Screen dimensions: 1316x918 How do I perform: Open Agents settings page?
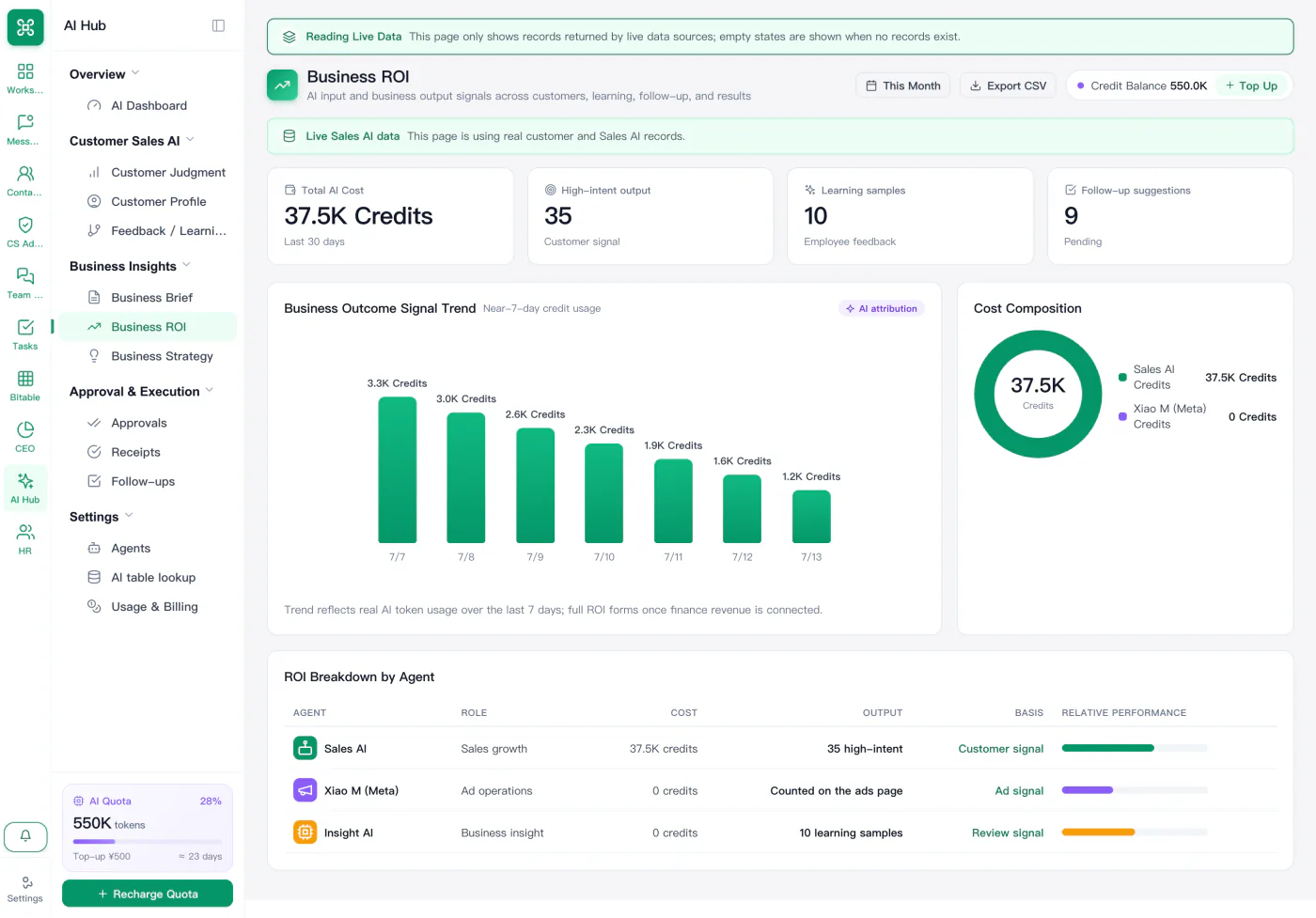[148, 549]
